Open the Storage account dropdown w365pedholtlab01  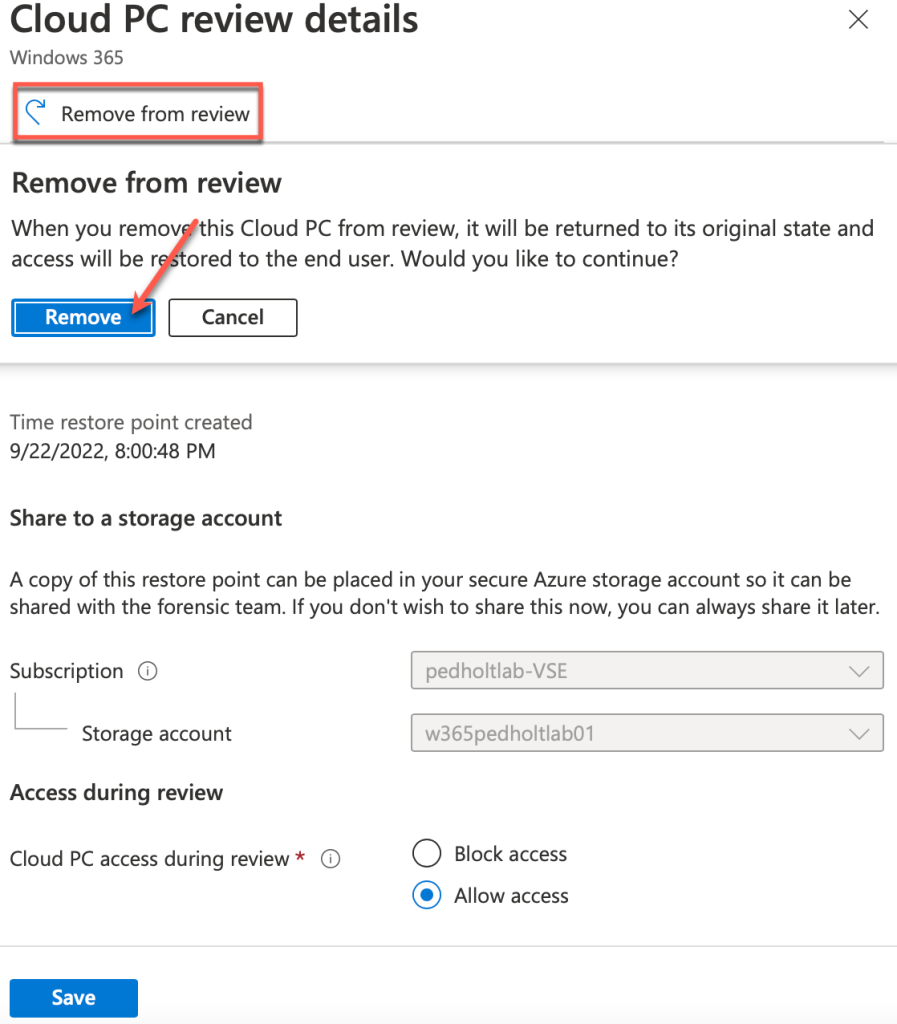coord(647,733)
